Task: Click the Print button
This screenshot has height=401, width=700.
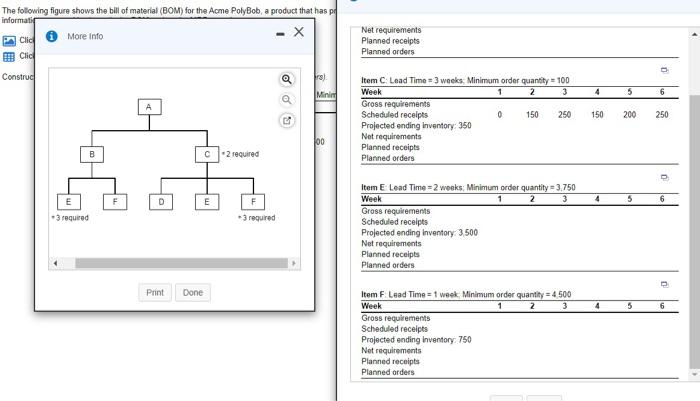Action: 155,292
